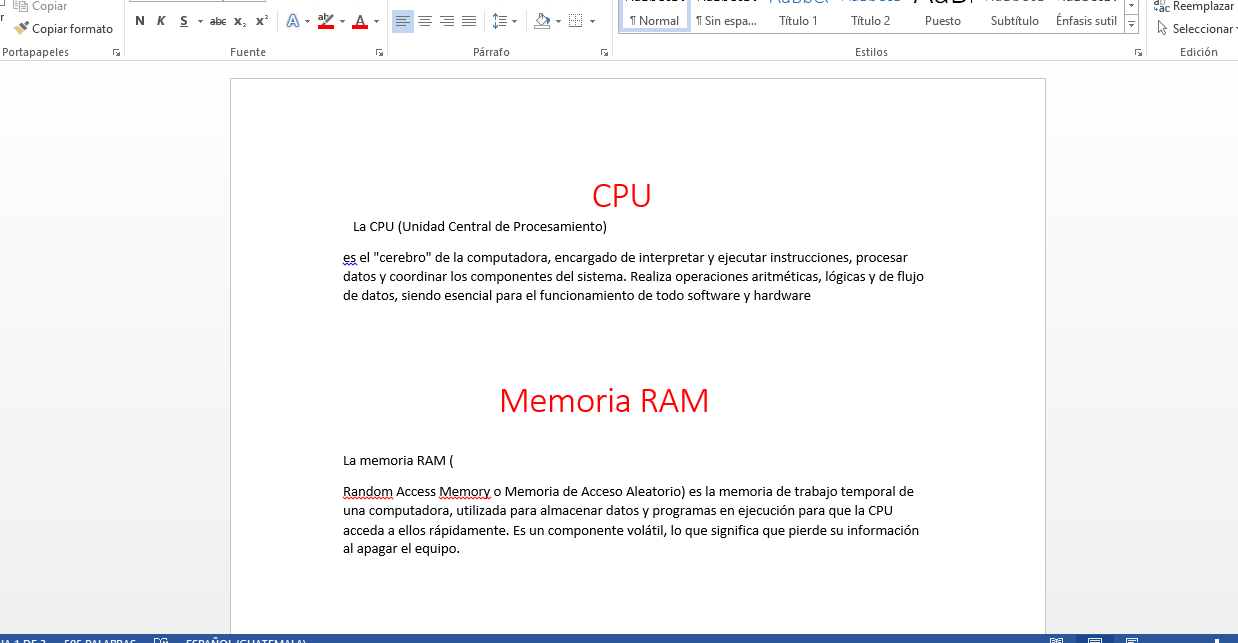Click the Memoria RAM heading text
The height and width of the screenshot is (643, 1238).
(x=604, y=401)
